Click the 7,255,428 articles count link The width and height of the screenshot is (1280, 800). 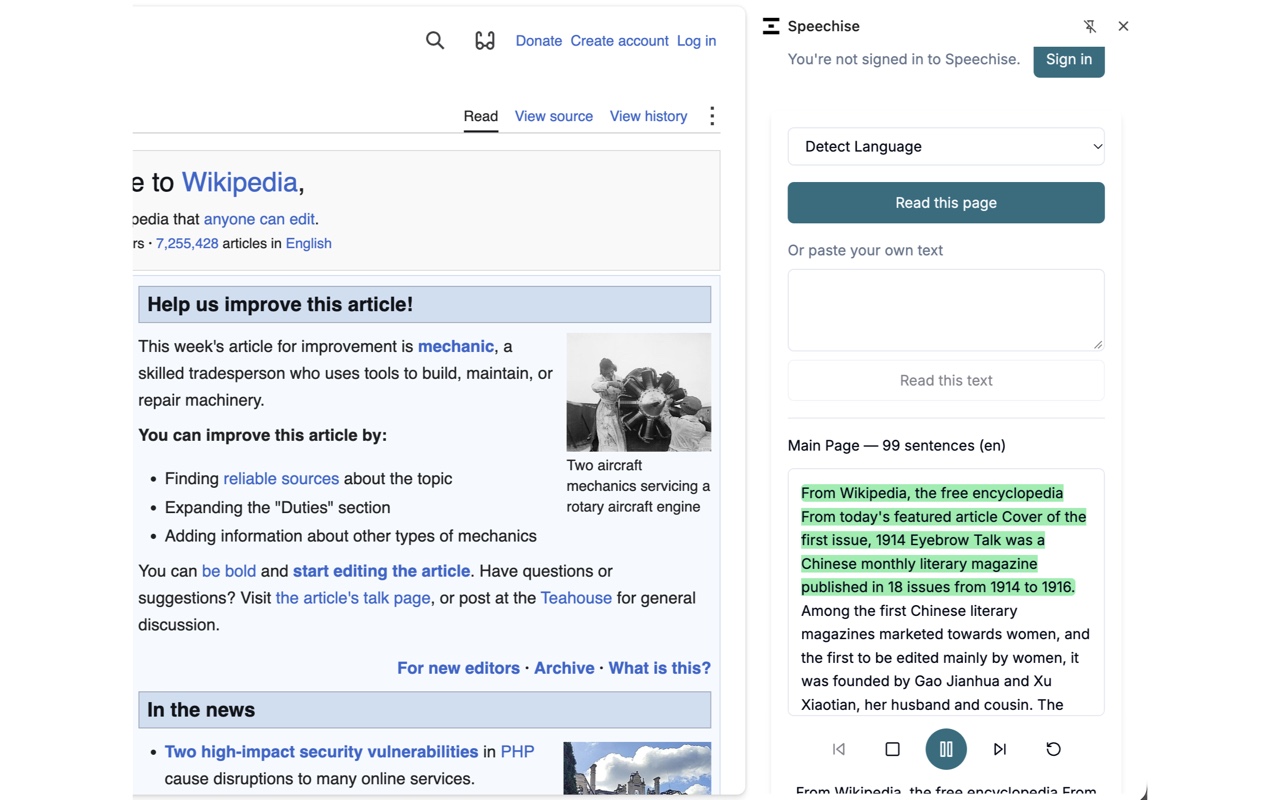[x=187, y=243]
